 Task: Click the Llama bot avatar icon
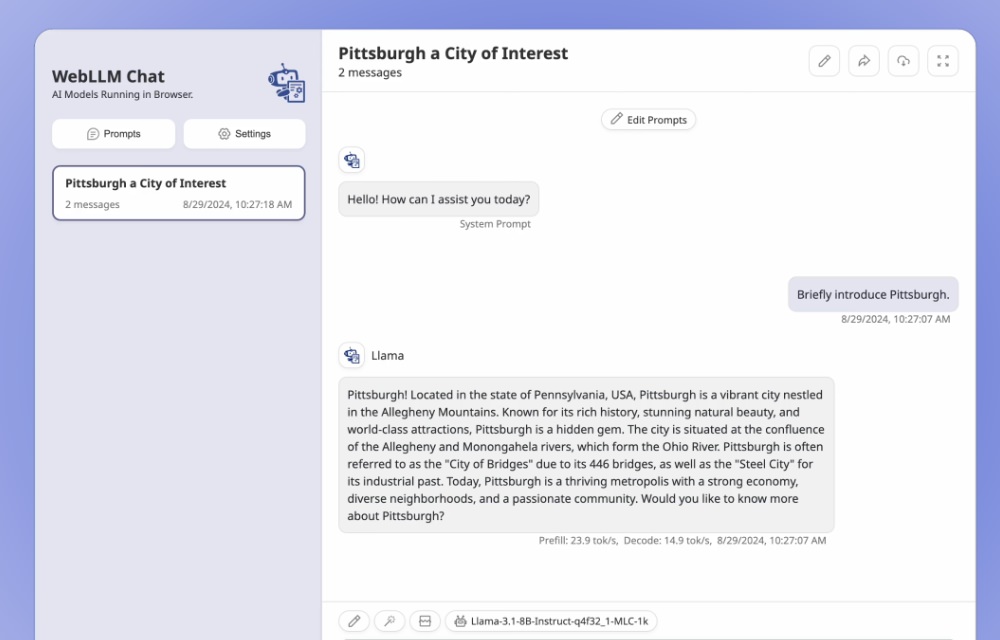point(352,355)
